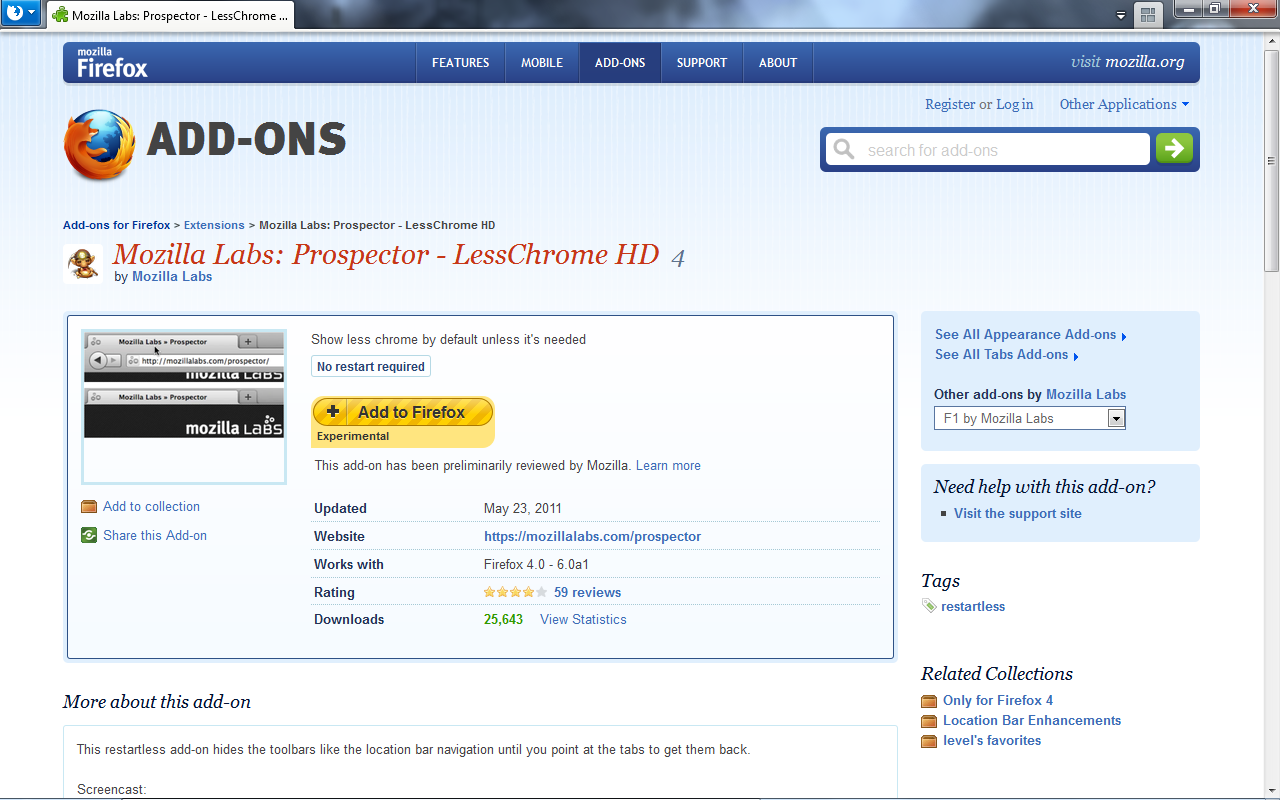Click the four-star rating indicator
The width and height of the screenshot is (1280, 800).
[x=515, y=592]
